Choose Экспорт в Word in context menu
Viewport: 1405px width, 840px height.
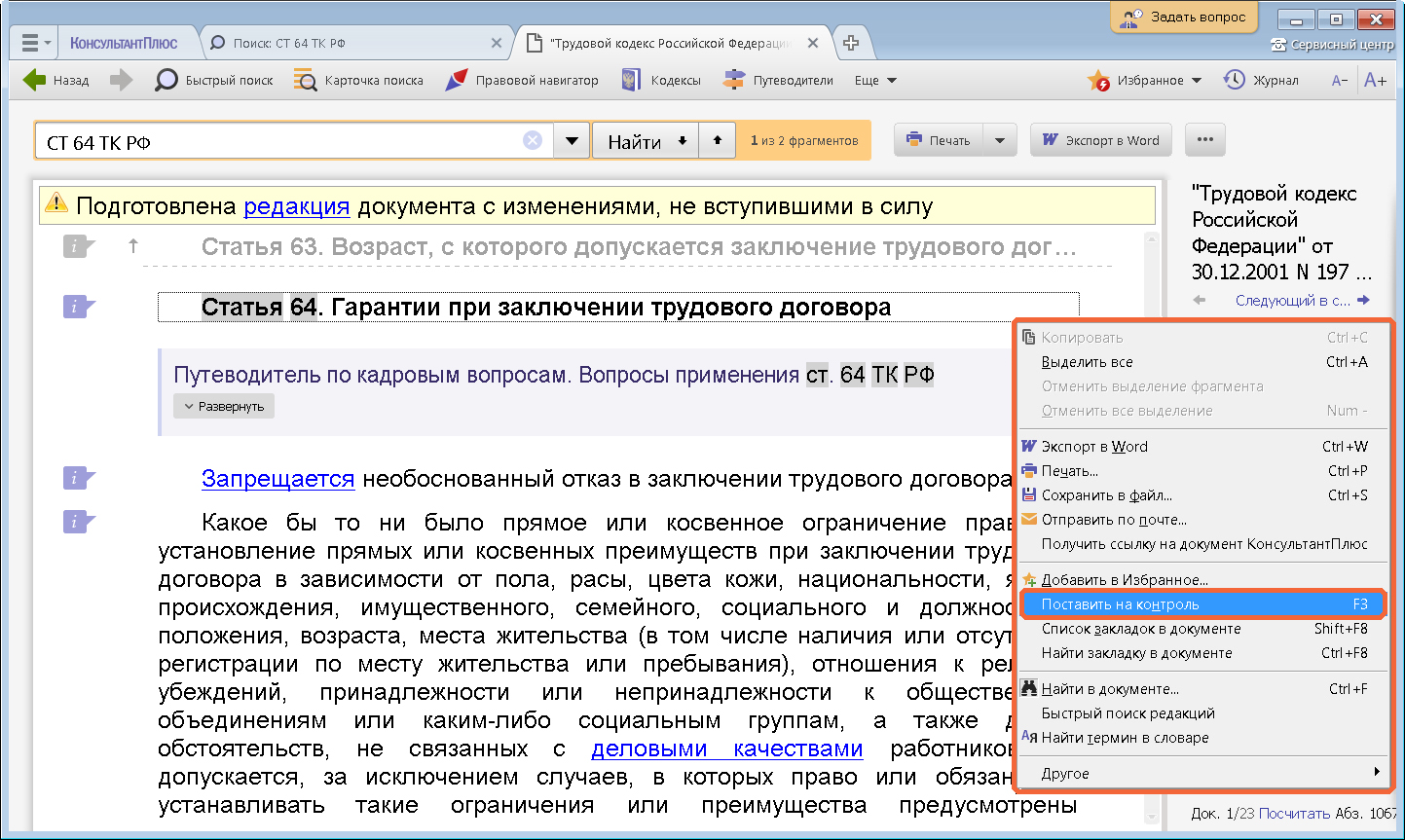point(1202,447)
